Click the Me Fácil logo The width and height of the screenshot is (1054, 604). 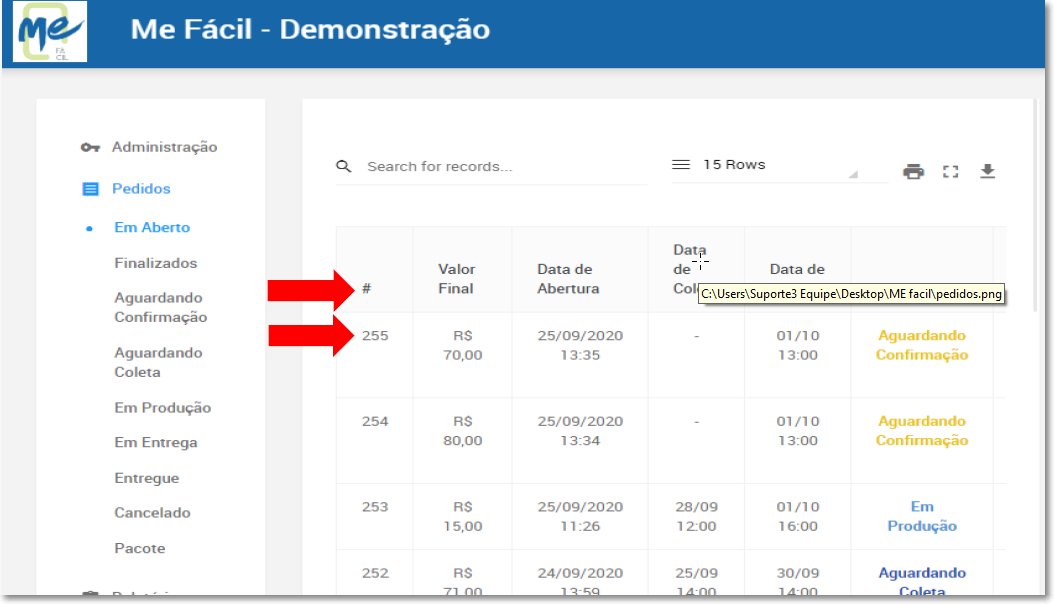50,31
